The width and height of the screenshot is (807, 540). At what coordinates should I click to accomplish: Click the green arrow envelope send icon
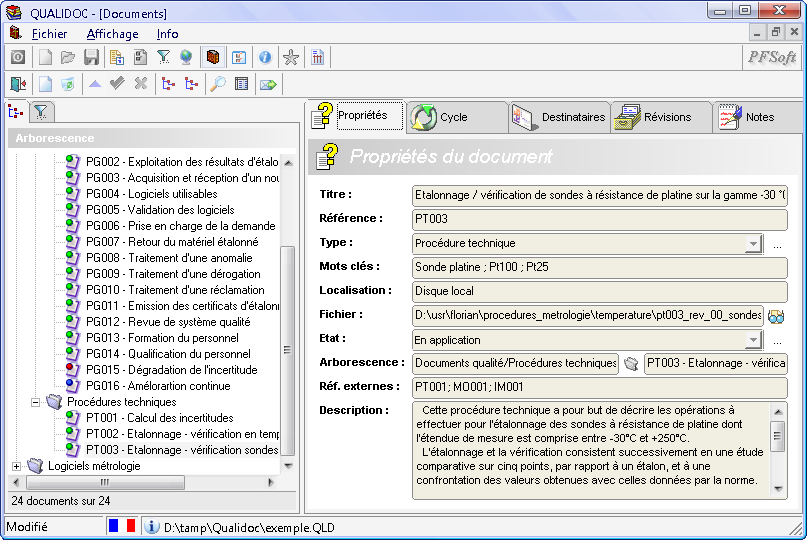[x=267, y=84]
